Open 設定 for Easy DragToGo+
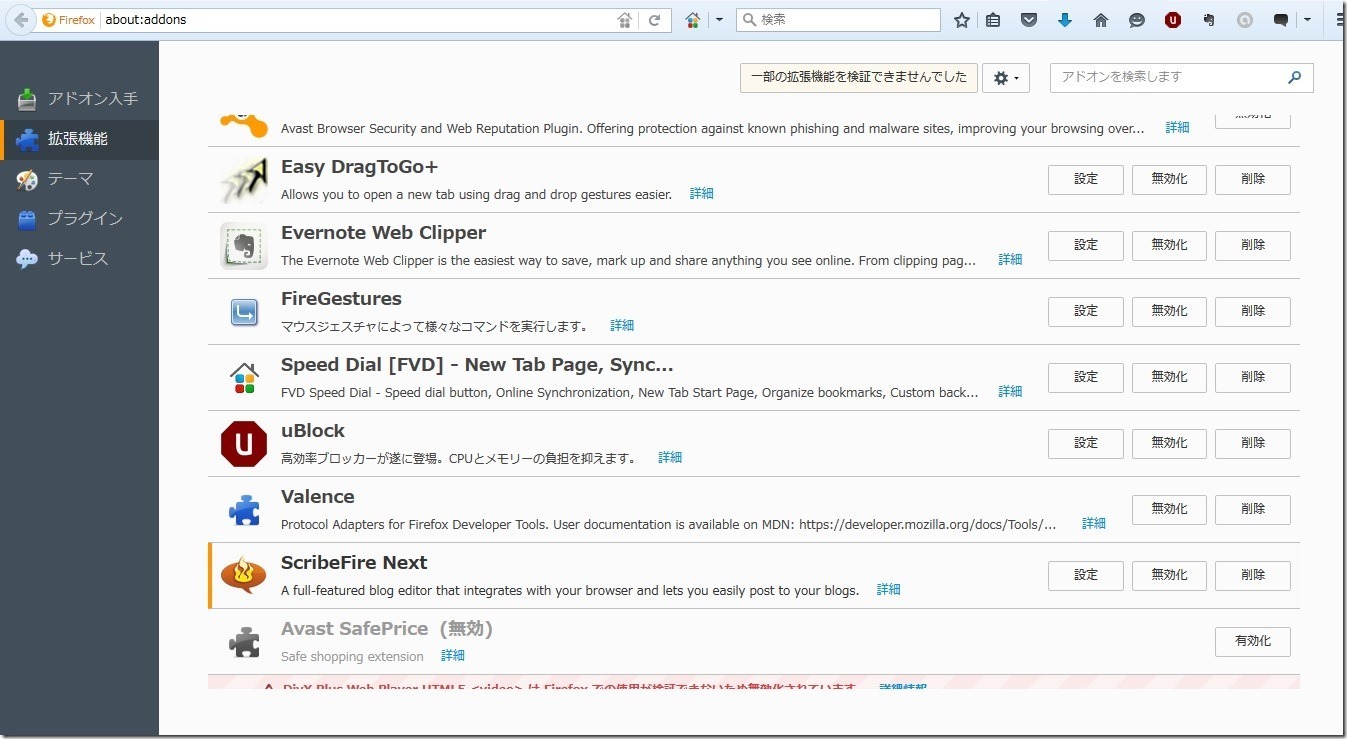1347x739 pixels. pyautogui.click(x=1086, y=180)
